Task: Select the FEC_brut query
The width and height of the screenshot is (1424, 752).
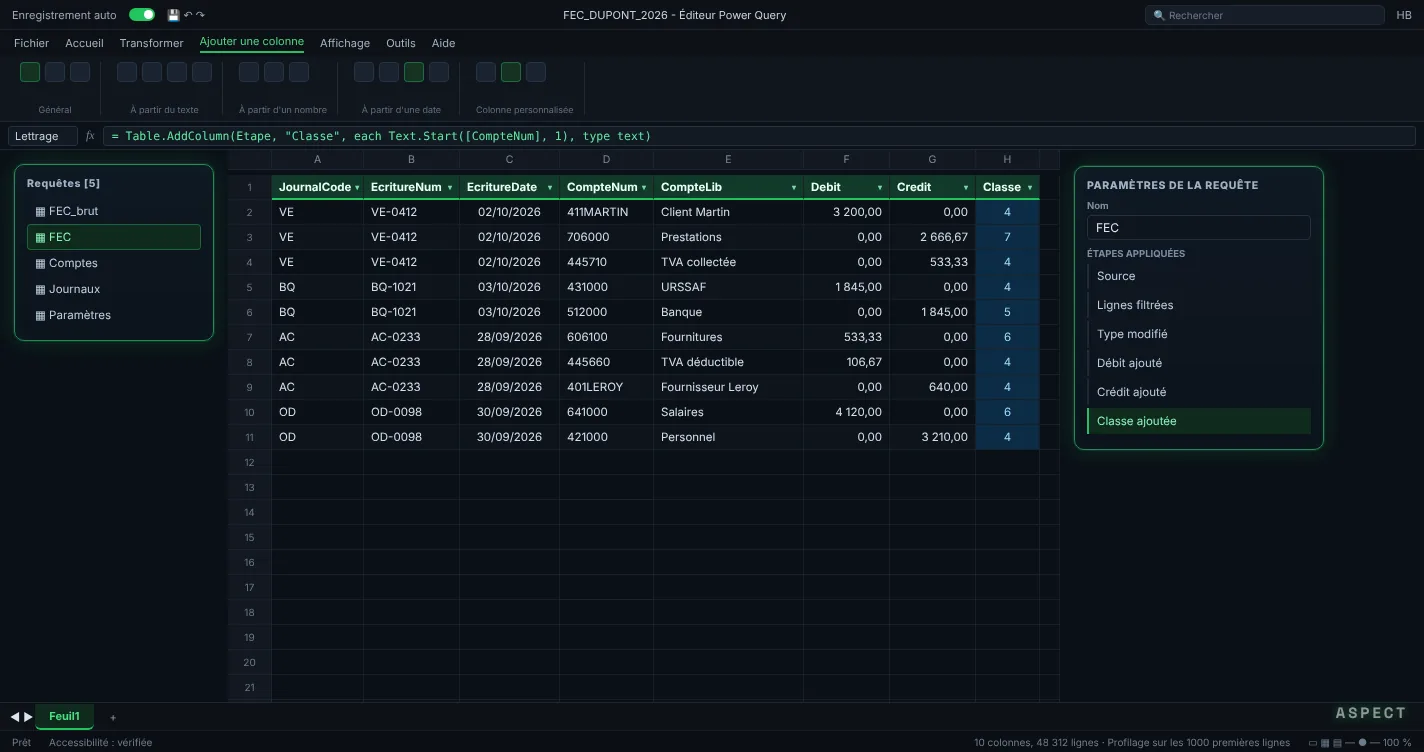Action: 114,211
